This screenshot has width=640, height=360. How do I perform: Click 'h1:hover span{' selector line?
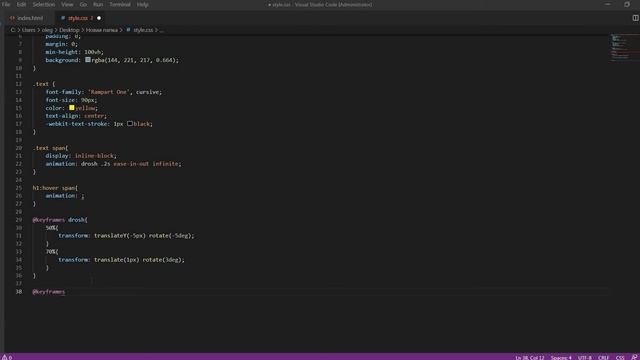pyautogui.click(x=55, y=188)
